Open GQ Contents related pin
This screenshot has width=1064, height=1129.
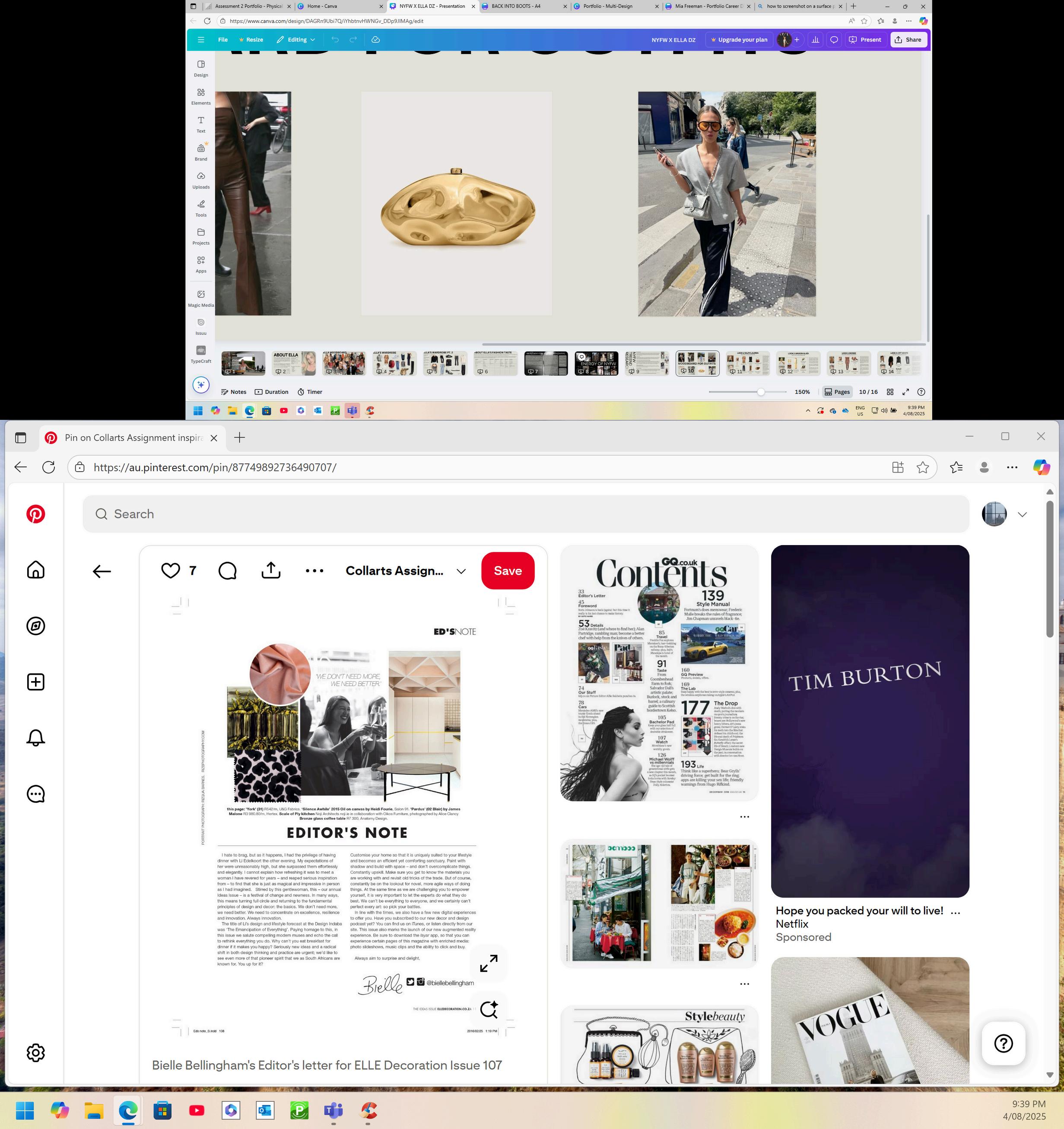pos(659,673)
